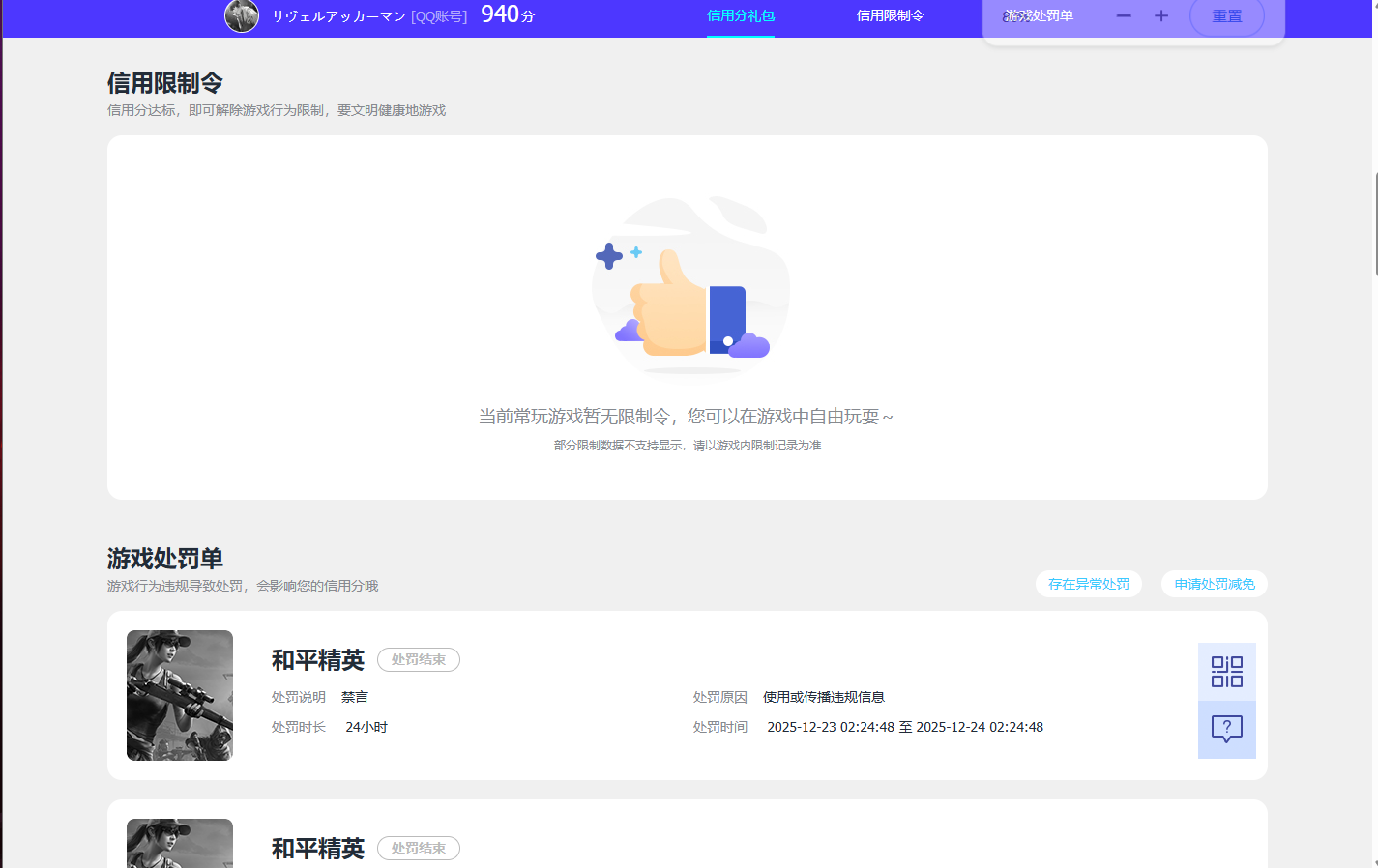This screenshot has width=1378, height=868.
Task: Select the 游戏处罚单 header item
Action: click(x=1039, y=15)
